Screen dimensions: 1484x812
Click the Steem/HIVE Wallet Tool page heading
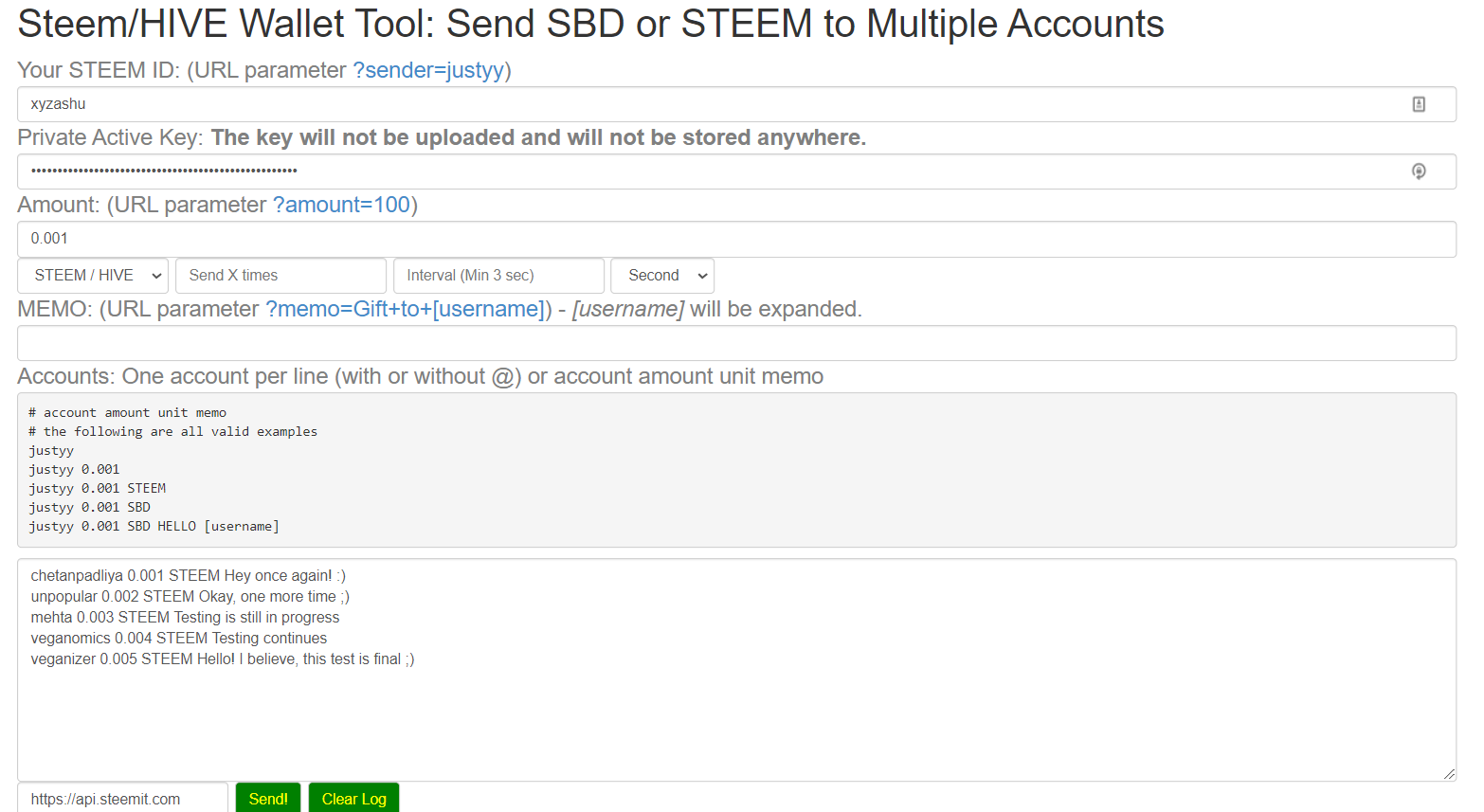pos(590,24)
